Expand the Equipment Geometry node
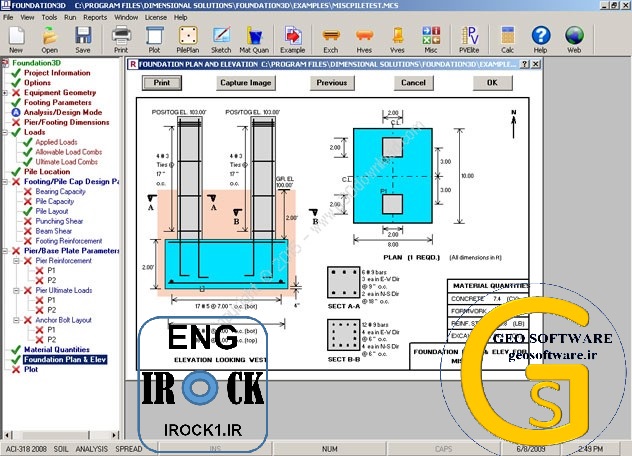Viewport: 632px width, 456px height. (5, 93)
